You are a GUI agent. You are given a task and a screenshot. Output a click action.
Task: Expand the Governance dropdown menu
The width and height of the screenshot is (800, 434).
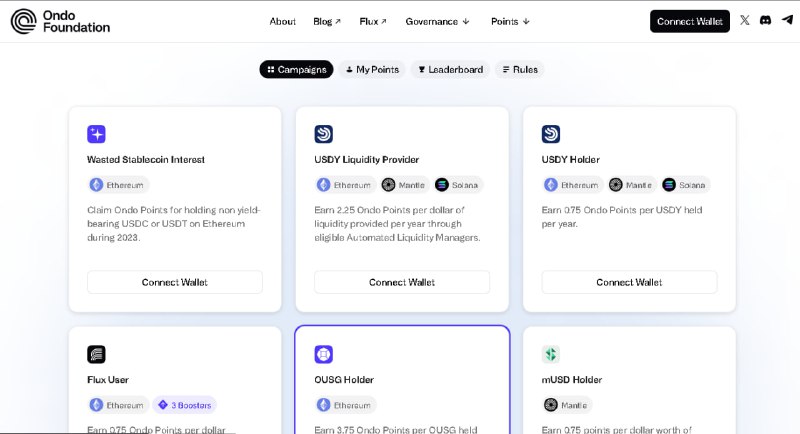(437, 21)
